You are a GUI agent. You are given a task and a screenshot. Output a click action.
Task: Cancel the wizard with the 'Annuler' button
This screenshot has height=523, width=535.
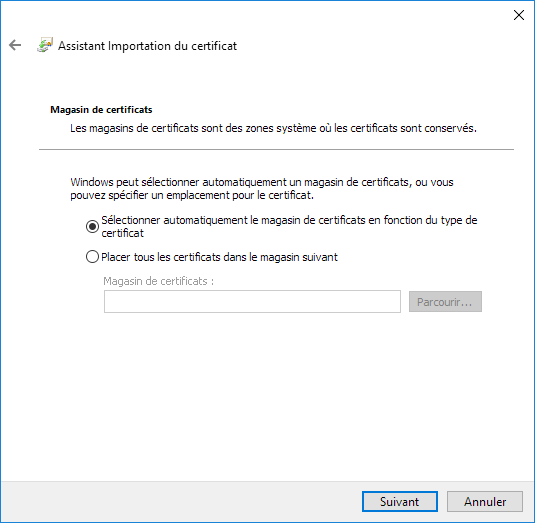click(x=485, y=502)
